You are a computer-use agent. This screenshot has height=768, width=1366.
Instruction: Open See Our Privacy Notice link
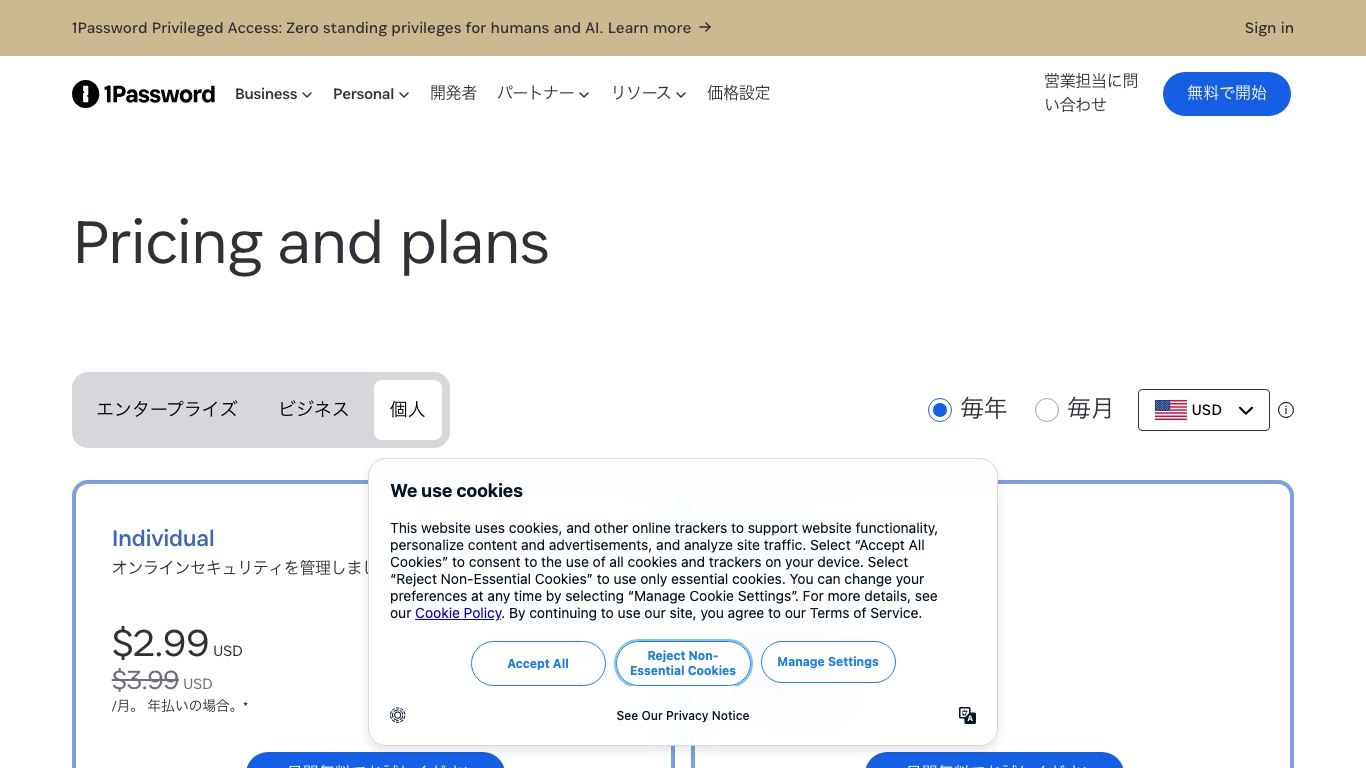pos(683,716)
